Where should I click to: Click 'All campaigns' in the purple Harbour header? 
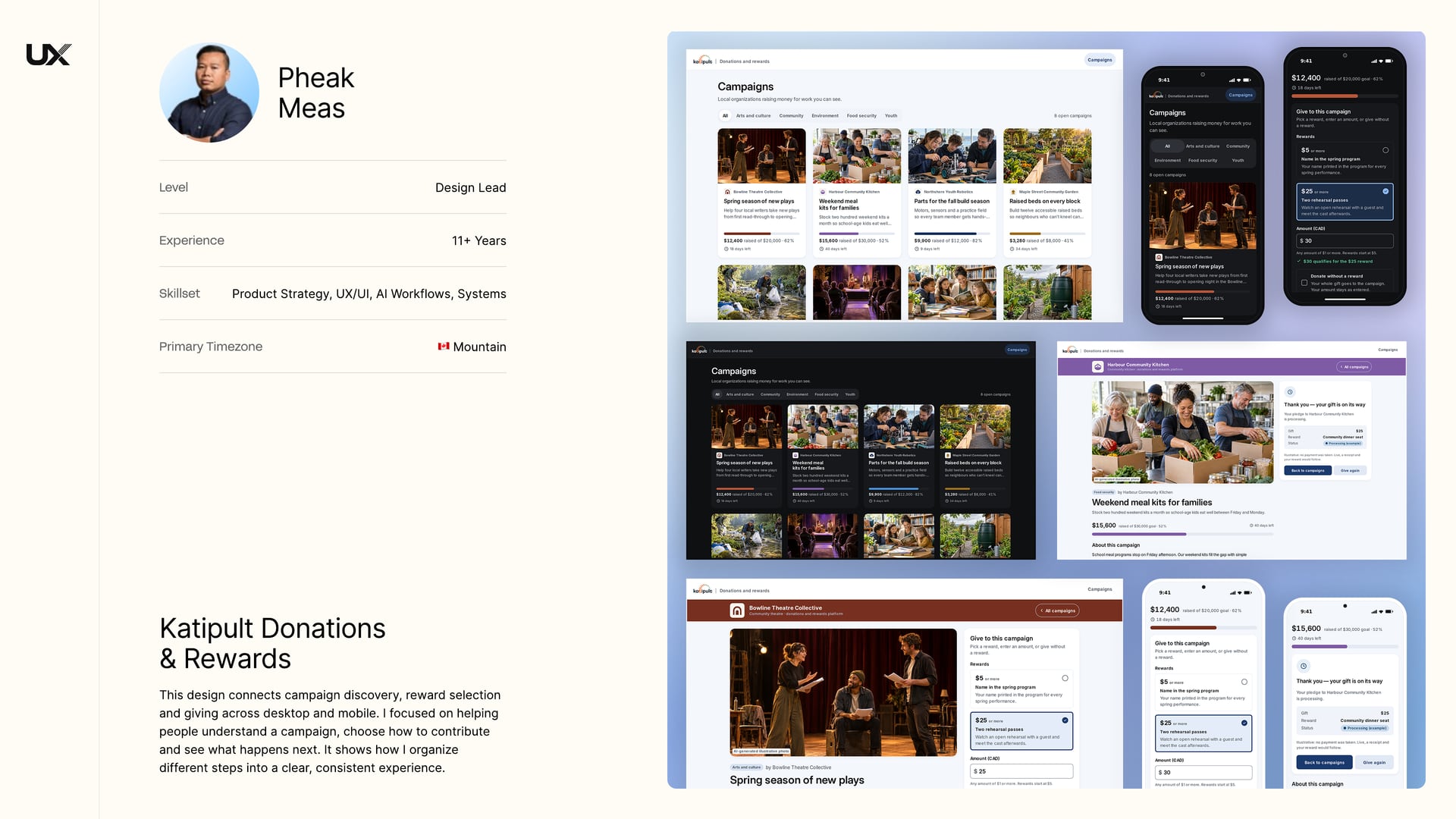click(x=1354, y=367)
